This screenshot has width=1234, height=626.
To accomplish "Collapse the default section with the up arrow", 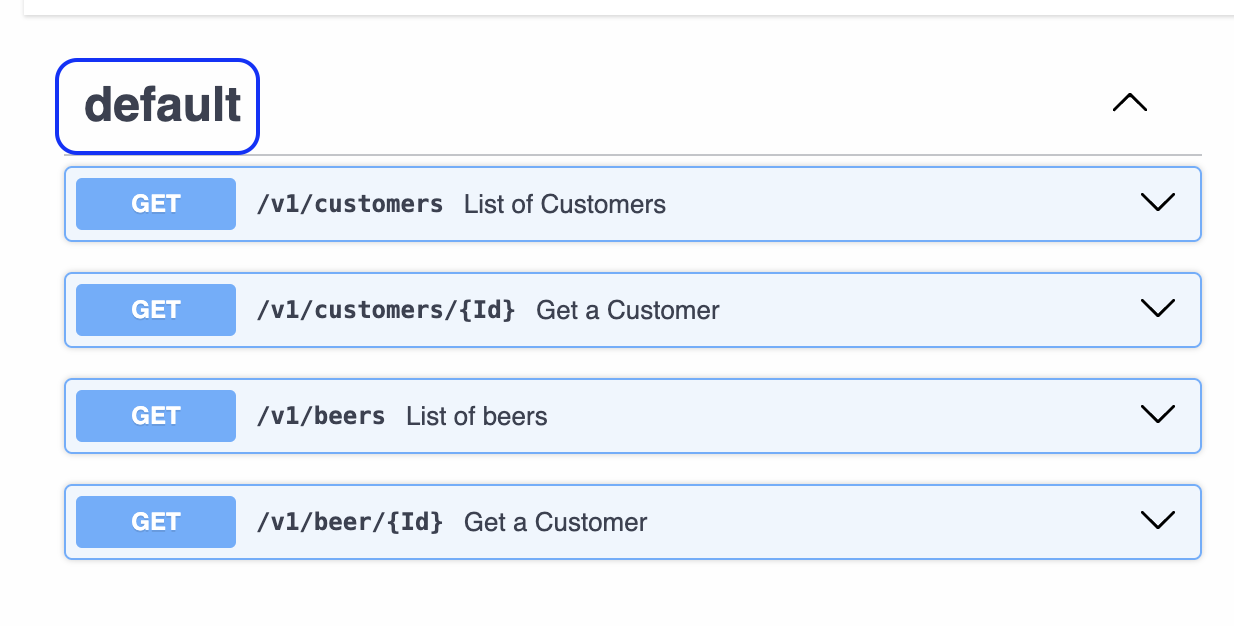I will point(1129,103).
